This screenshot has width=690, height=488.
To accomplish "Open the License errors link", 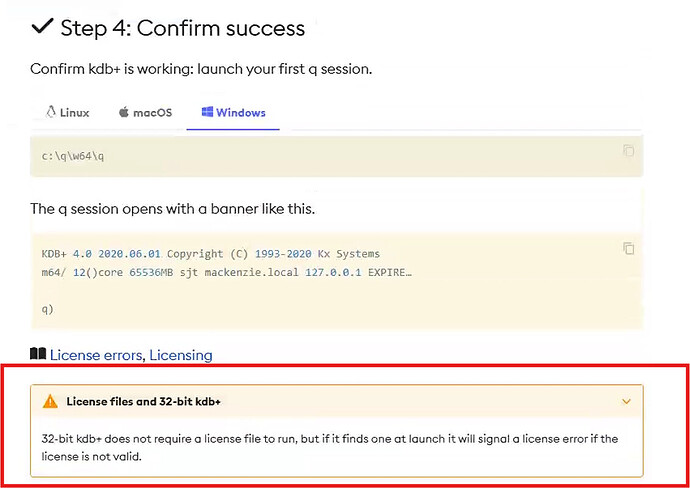I will [95, 355].
